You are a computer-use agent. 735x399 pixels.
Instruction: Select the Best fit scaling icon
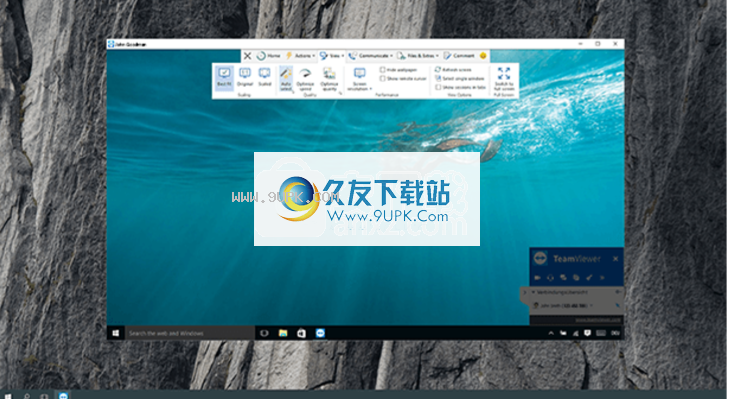(224, 74)
